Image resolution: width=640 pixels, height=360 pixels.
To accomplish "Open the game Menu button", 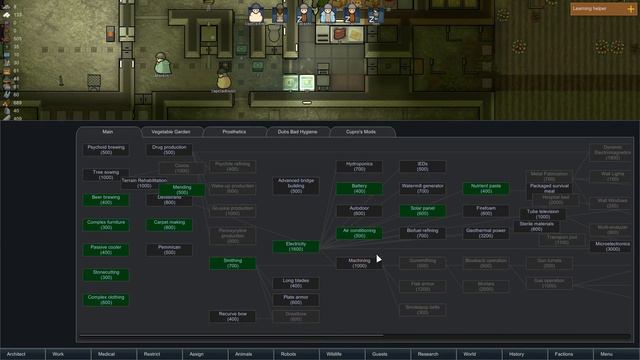I will click(617, 354).
